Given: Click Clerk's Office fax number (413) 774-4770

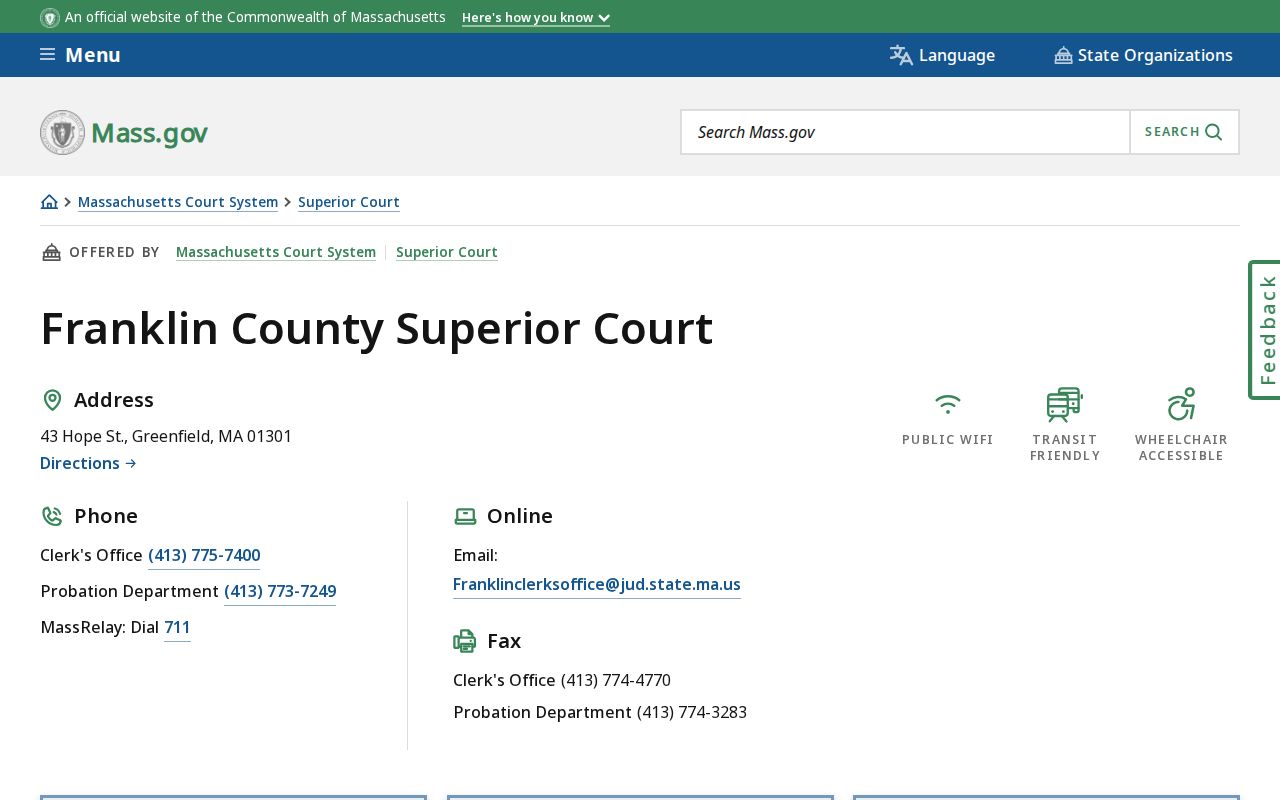Looking at the screenshot, I should [x=616, y=680].
